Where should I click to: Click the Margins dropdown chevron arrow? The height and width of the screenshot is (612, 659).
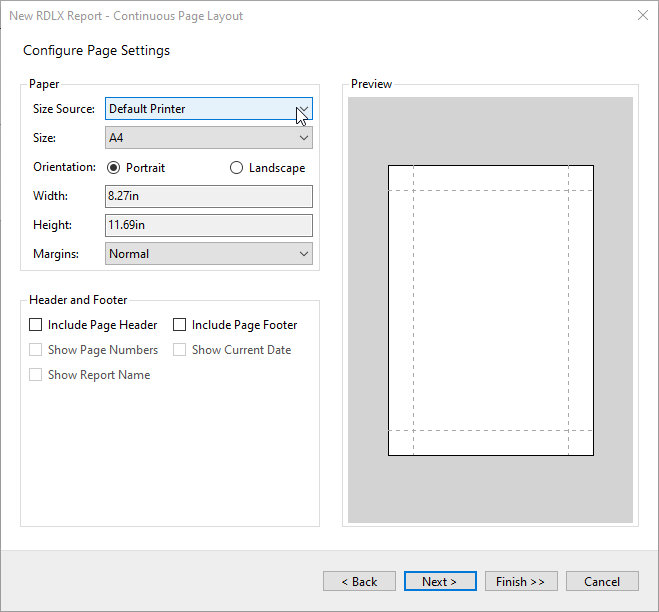(304, 254)
